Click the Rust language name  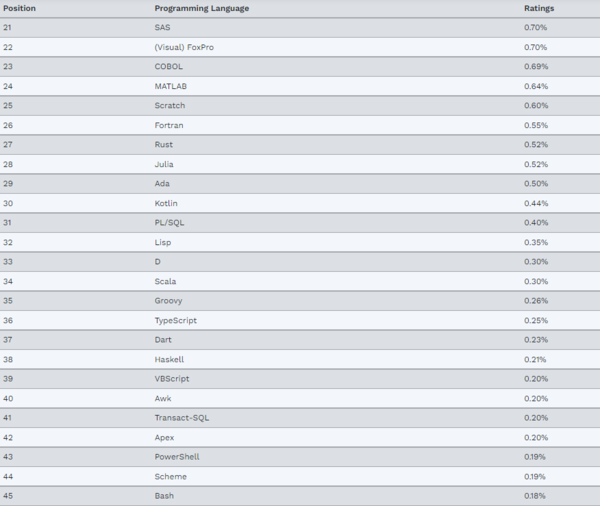(164, 145)
